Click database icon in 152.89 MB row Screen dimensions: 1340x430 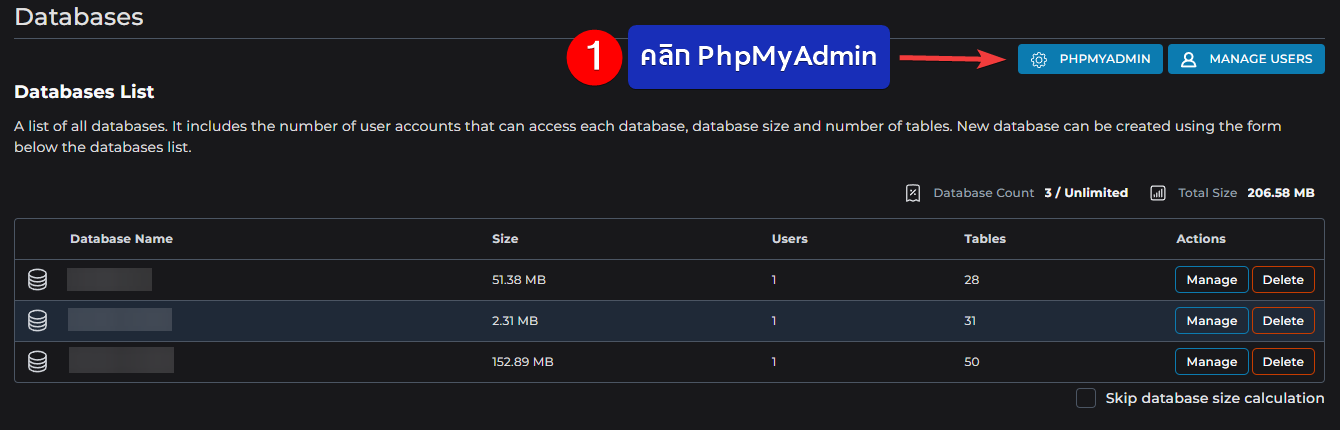click(x=37, y=362)
